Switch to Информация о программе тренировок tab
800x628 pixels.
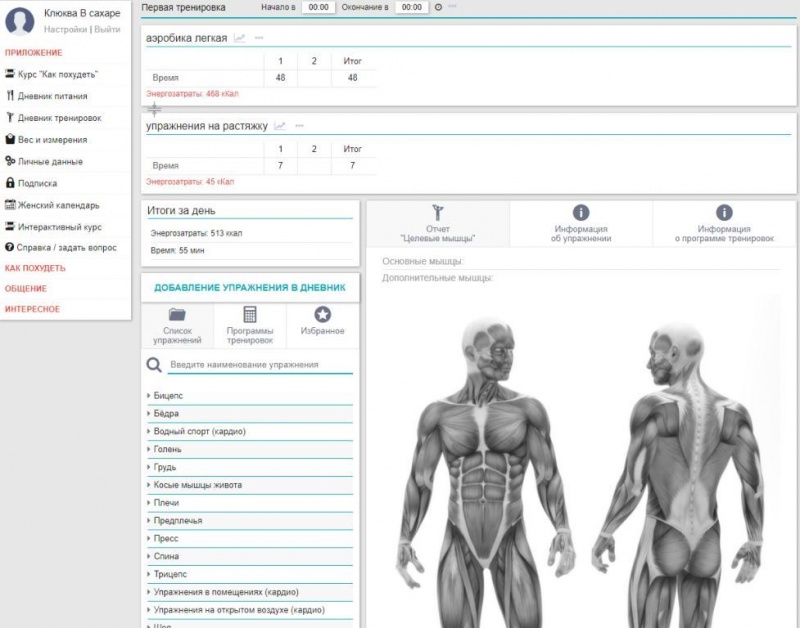tap(723, 223)
